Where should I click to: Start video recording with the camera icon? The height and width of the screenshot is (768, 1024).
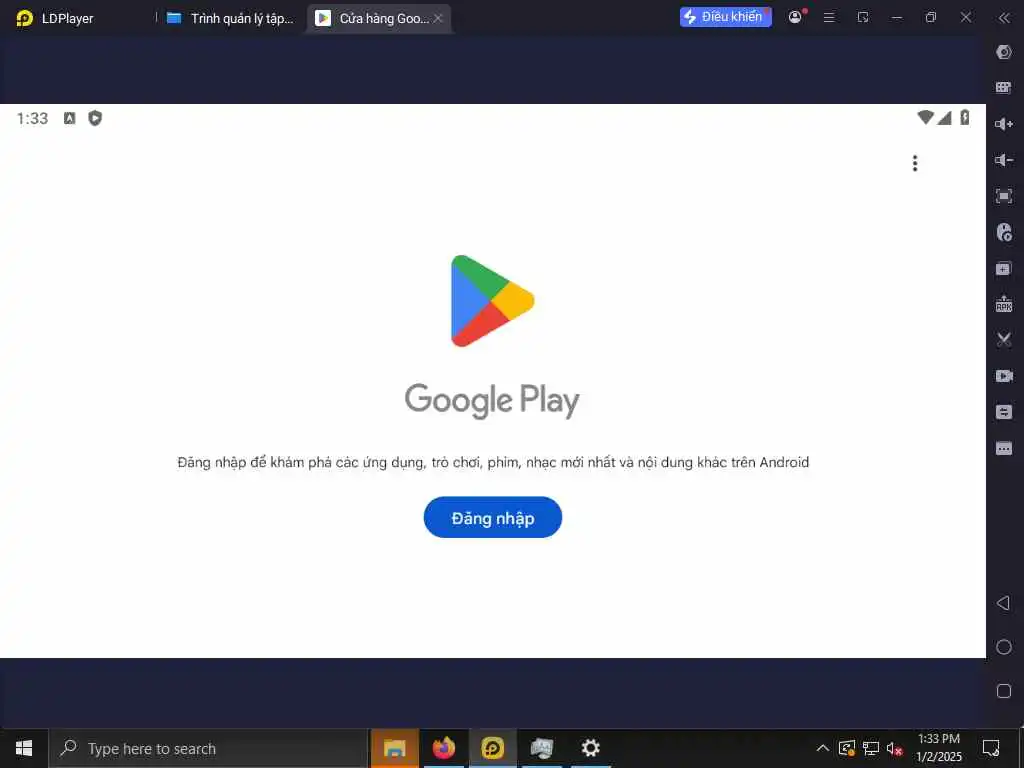[x=1004, y=376]
